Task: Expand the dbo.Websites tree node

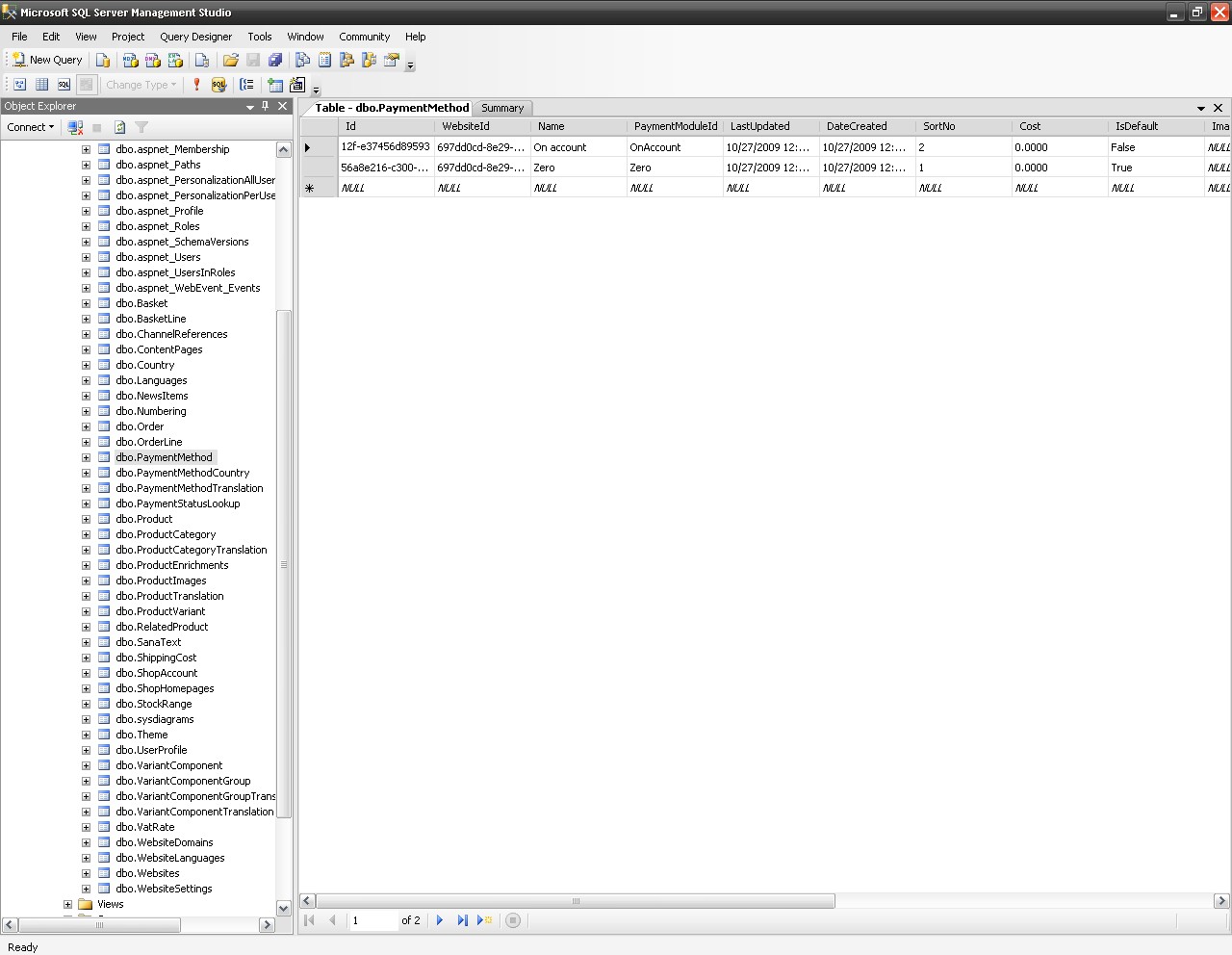Action: (x=86, y=873)
